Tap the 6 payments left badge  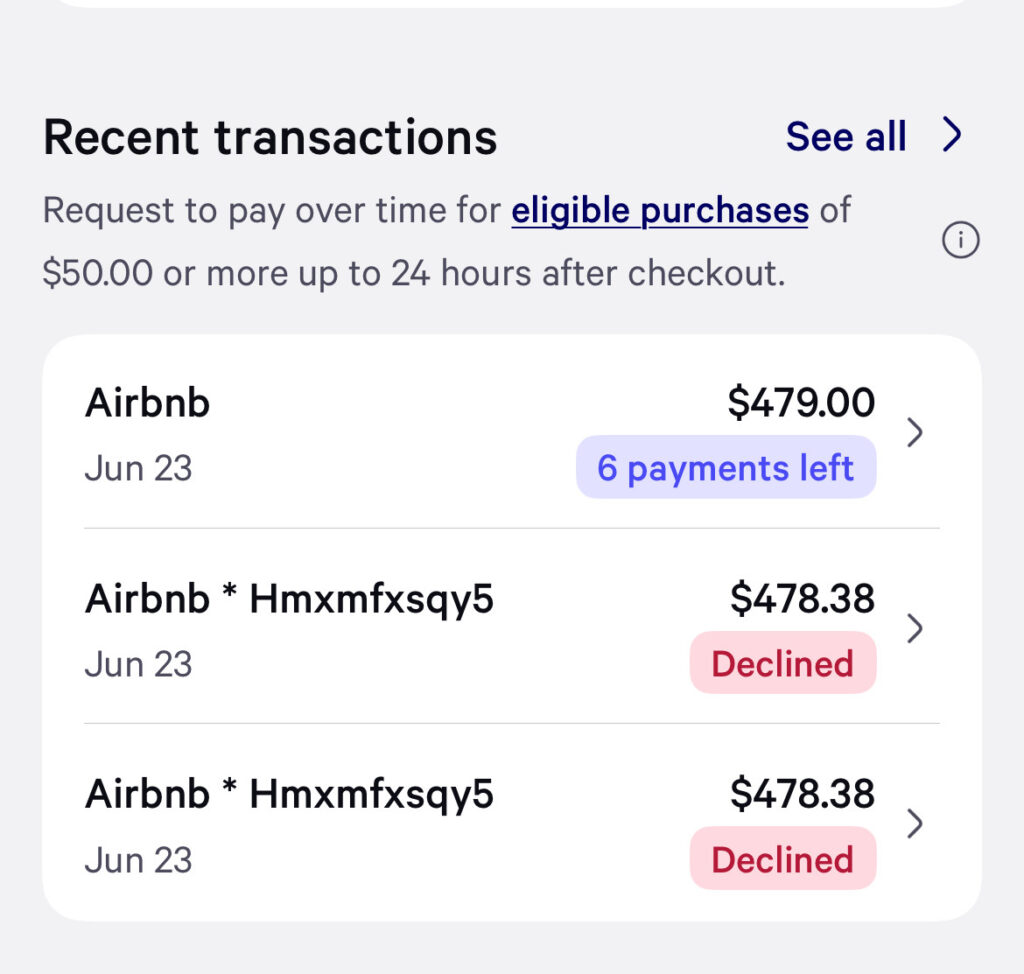(x=725, y=467)
